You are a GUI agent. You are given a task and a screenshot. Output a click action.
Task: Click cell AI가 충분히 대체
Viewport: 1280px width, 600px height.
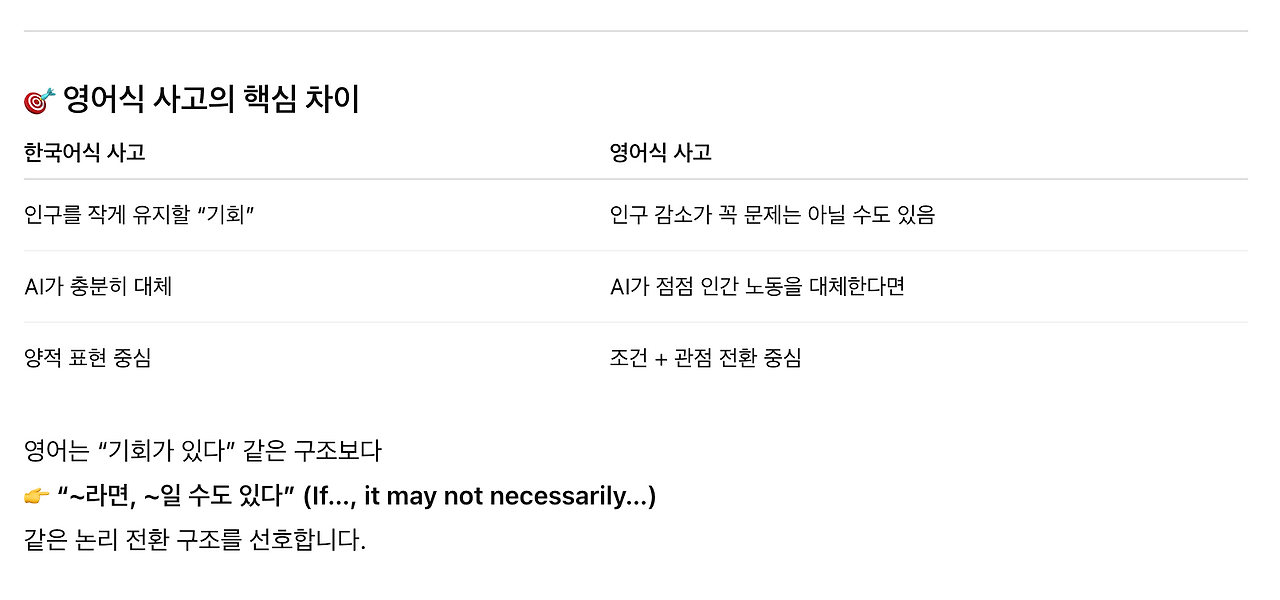click(98, 287)
